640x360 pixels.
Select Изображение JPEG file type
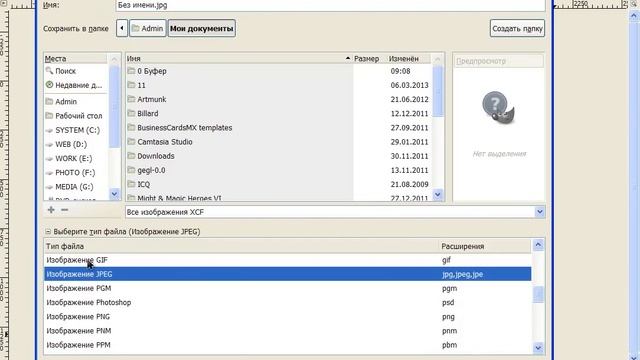pos(288,274)
